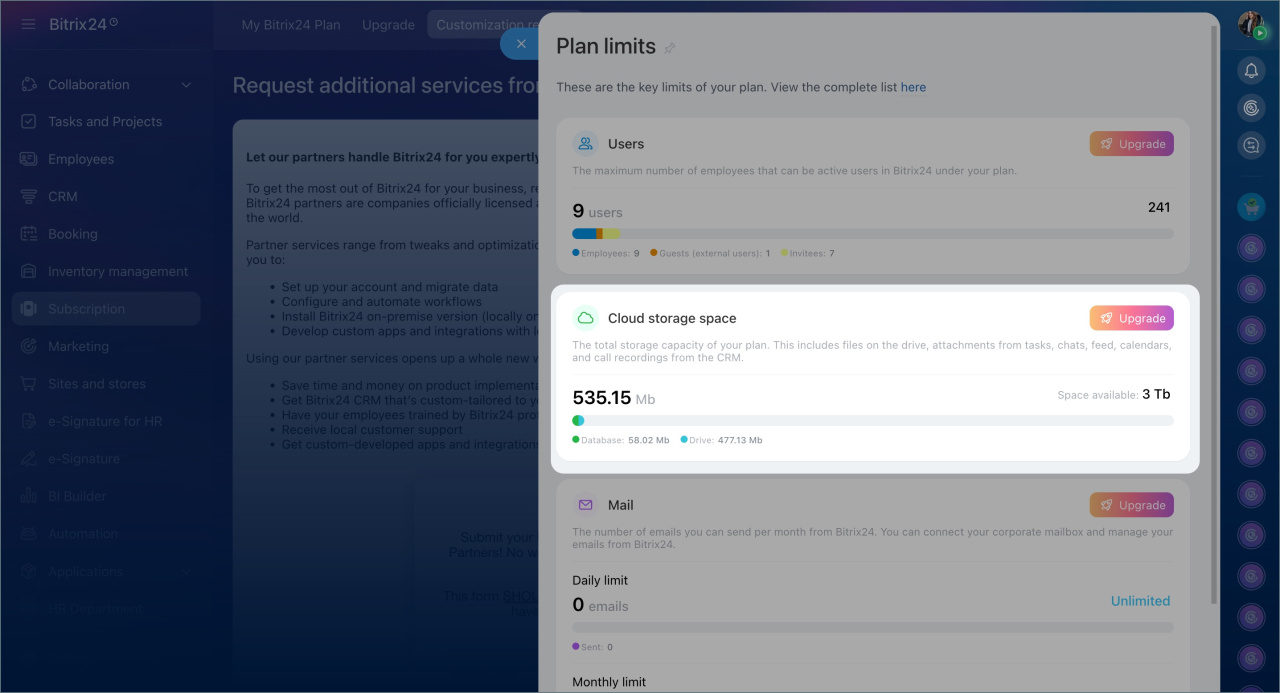Open the Tasks and Projects menu item
1280x693 pixels.
[x=105, y=122]
